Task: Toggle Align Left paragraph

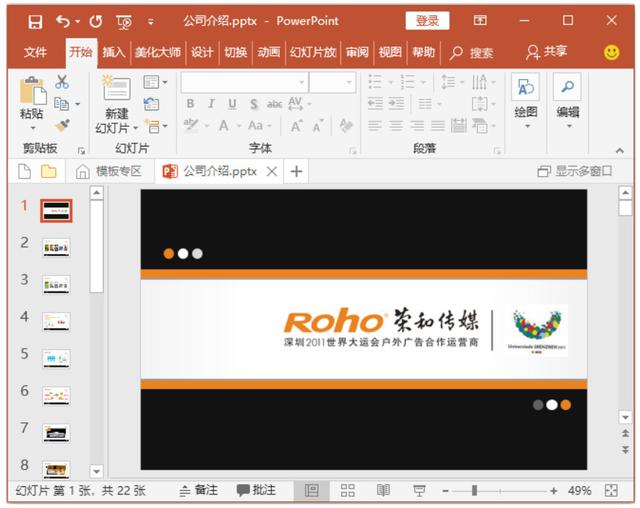Action: coord(375,125)
